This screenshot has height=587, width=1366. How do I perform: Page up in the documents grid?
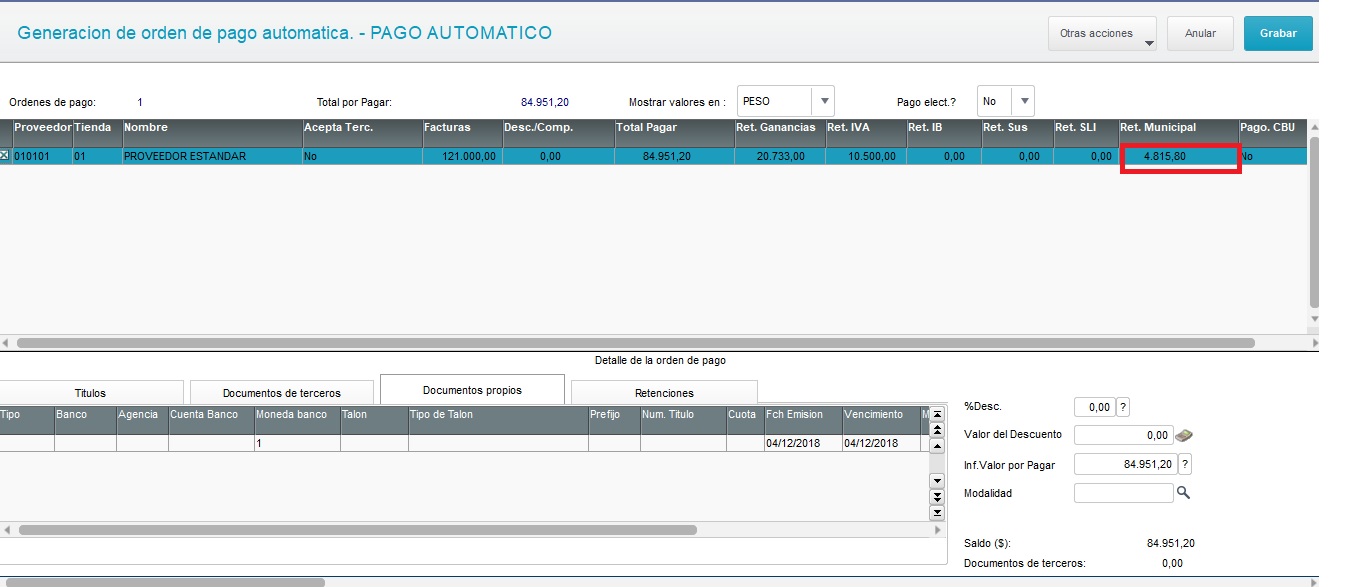click(937, 430)
